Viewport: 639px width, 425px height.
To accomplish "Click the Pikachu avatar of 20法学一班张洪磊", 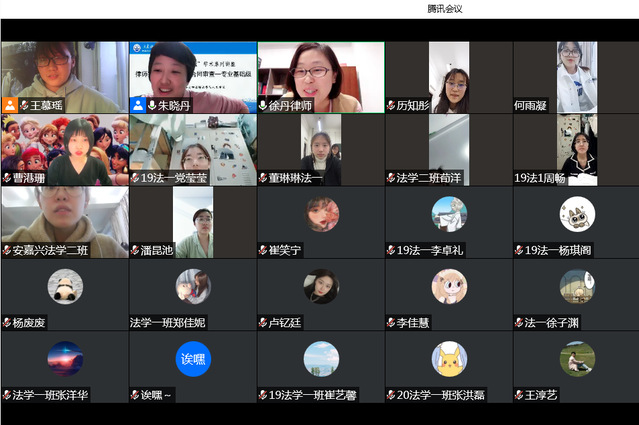I will point(449,358).
